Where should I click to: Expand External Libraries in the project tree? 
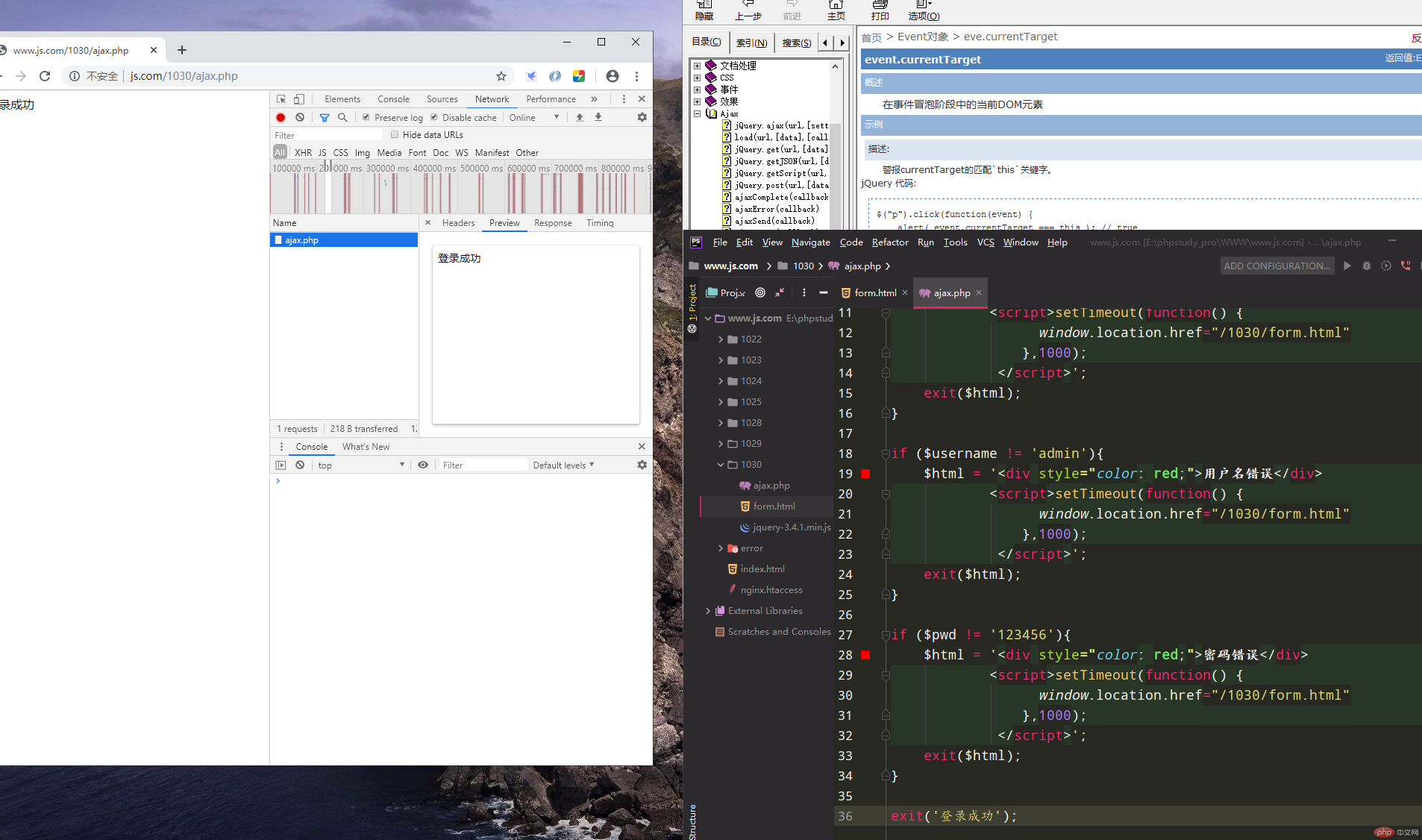[x=708, y=611]
